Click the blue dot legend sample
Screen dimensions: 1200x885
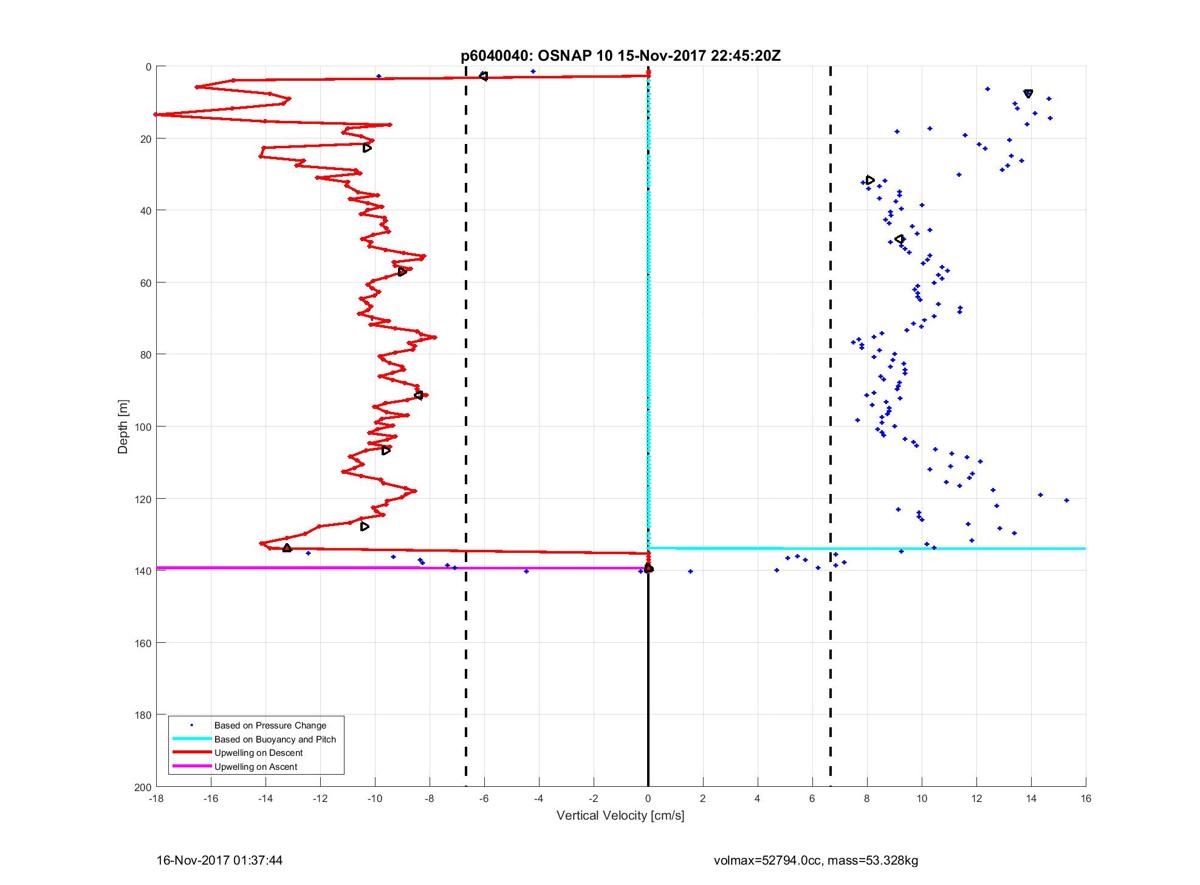click(190, 725)
